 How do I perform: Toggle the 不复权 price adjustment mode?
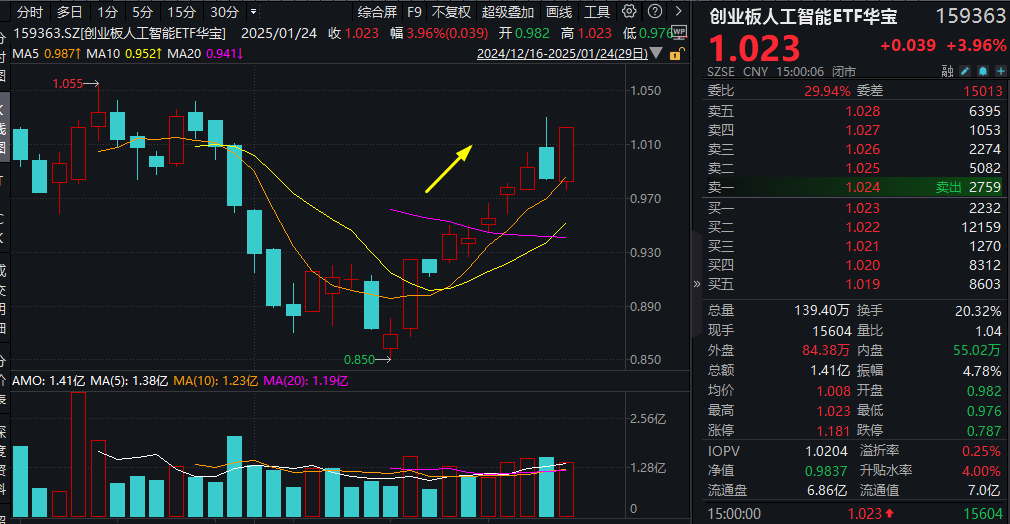click(451, 12)
